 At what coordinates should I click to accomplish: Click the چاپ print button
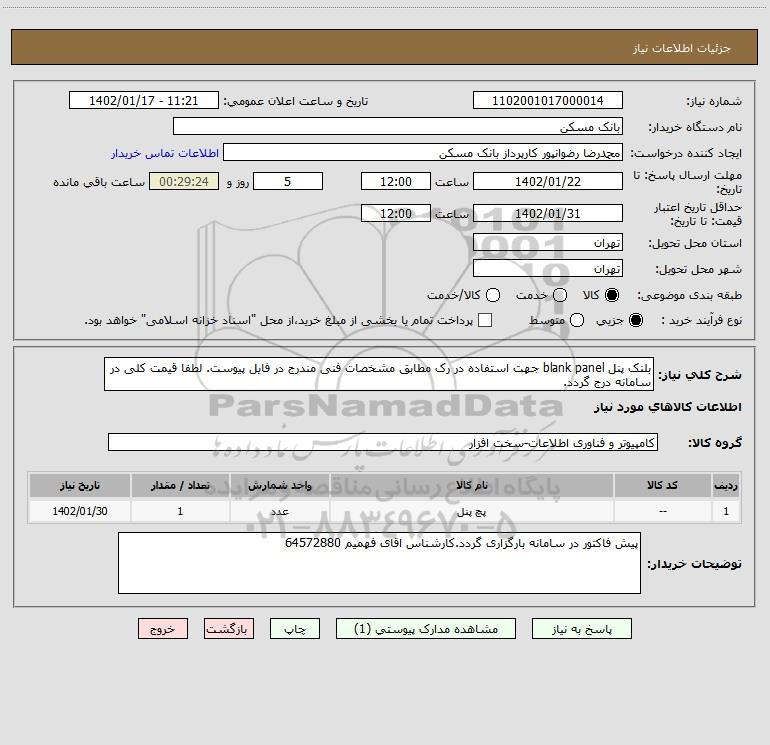coord(295,629)
